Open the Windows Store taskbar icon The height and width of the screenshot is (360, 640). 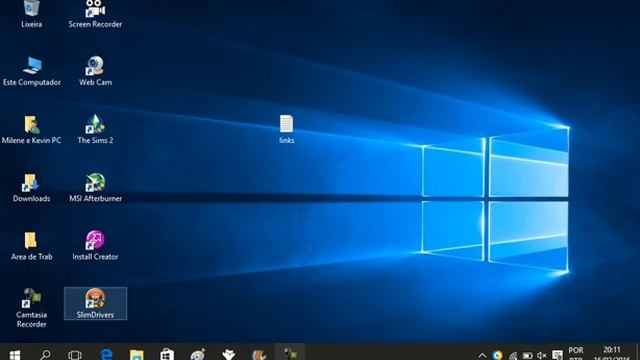[167, 354]
